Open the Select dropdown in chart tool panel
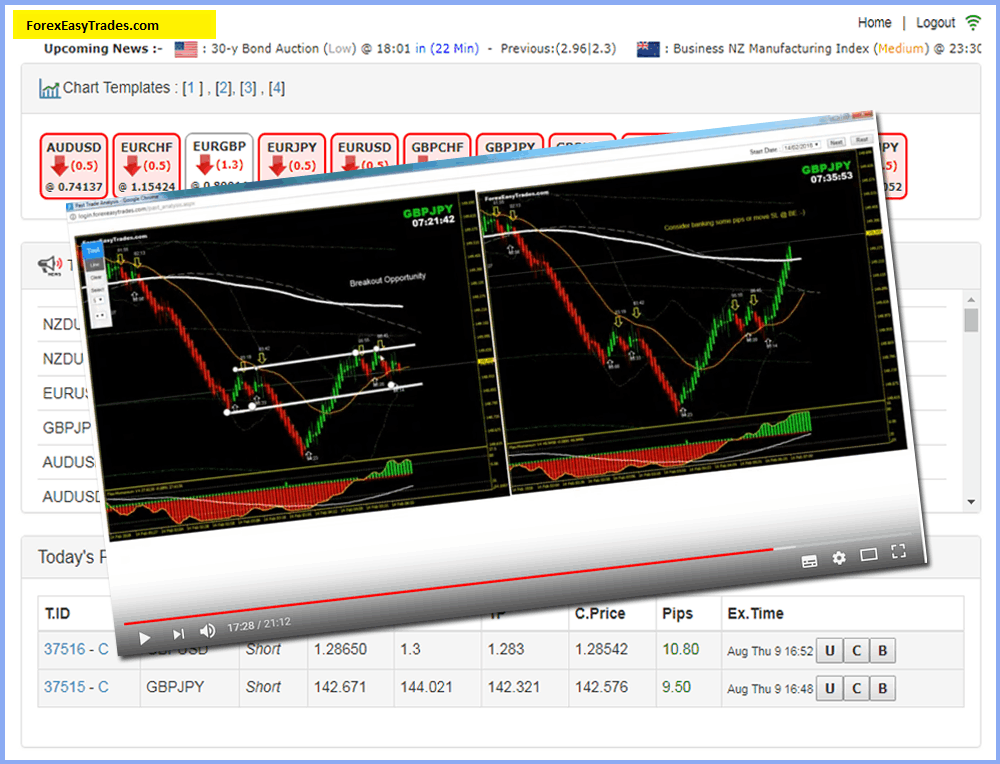1000x764 pixels. coord(97,290)
